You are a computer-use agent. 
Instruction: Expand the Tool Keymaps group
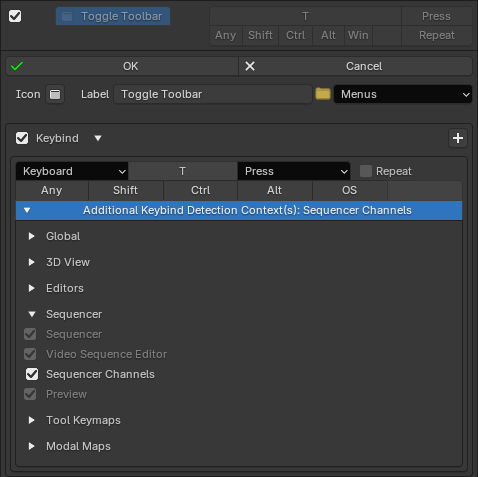click(x=32, y=420)
